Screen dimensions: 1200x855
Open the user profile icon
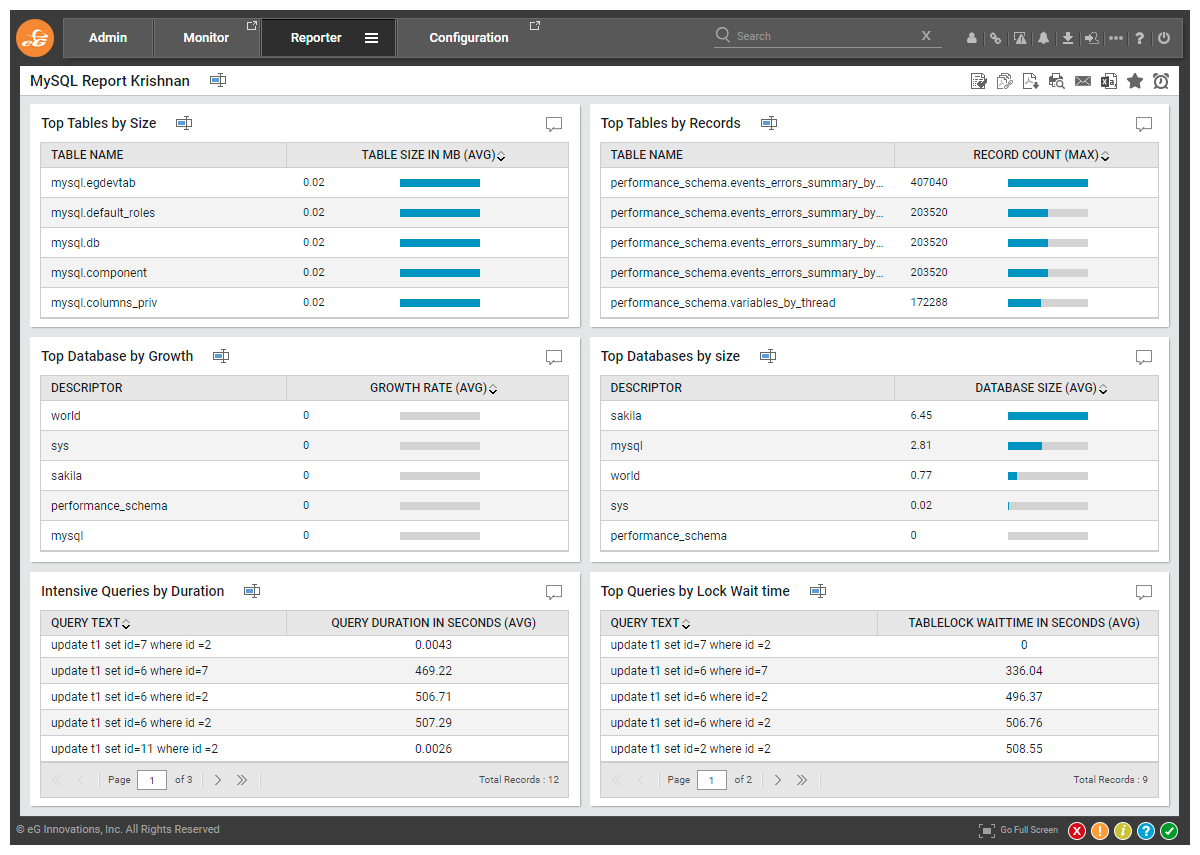[971, 38]
